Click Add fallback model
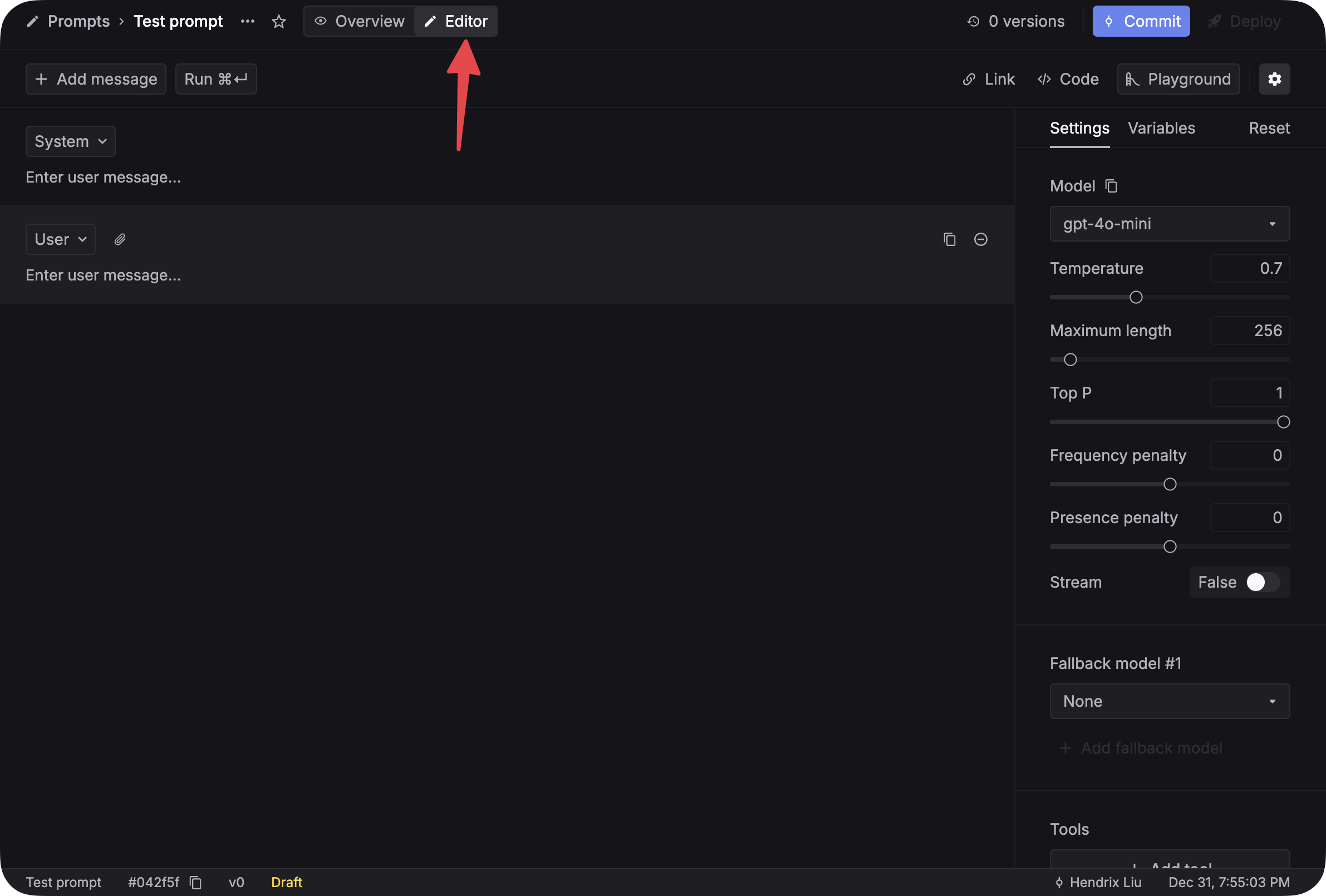This screenshot has width=1326, height=896. click(x=1140, y=748)
